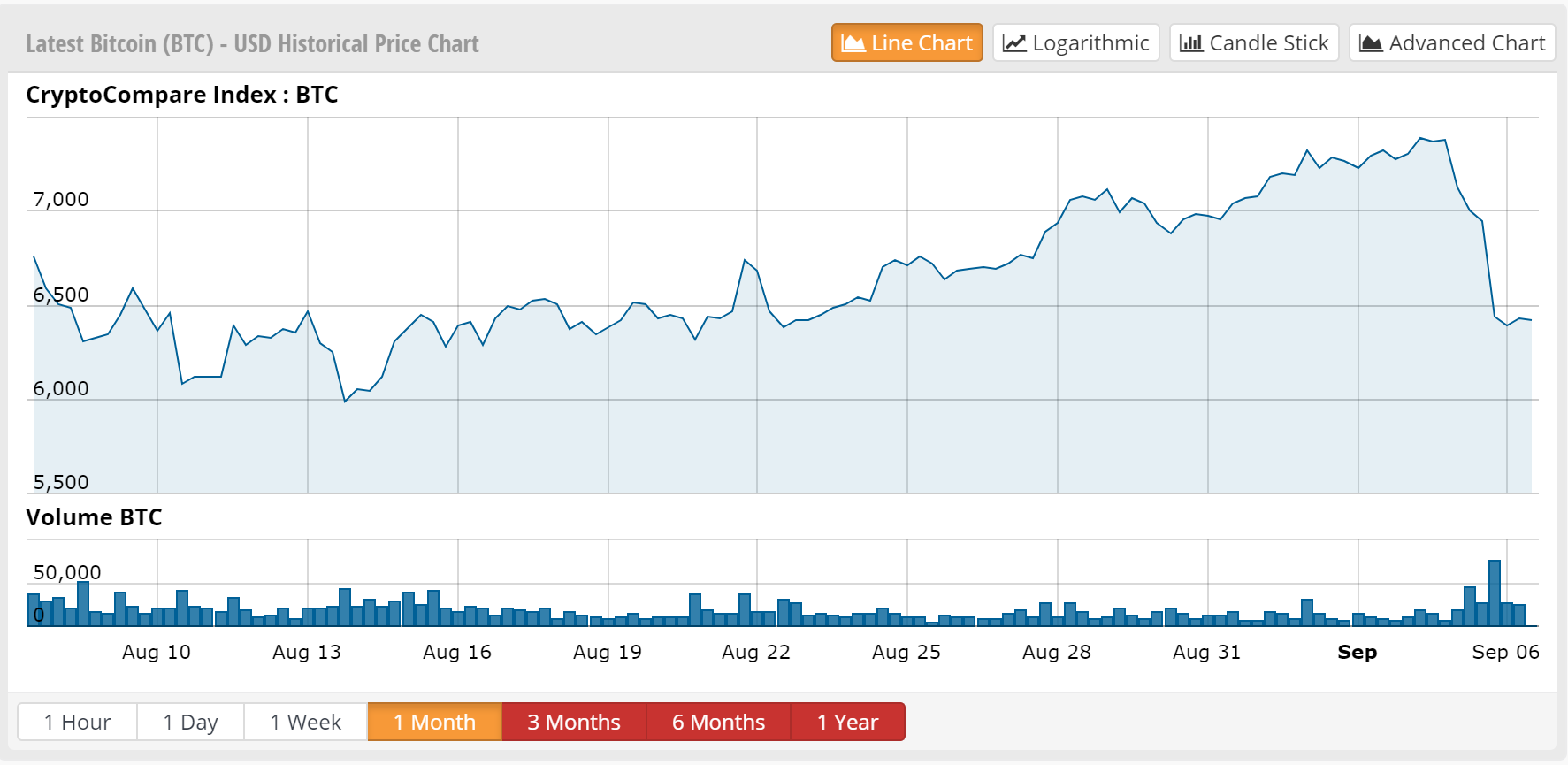Click the price low point near Aug 13
This screenshot has height=765, width=1568.
point(345,402)
